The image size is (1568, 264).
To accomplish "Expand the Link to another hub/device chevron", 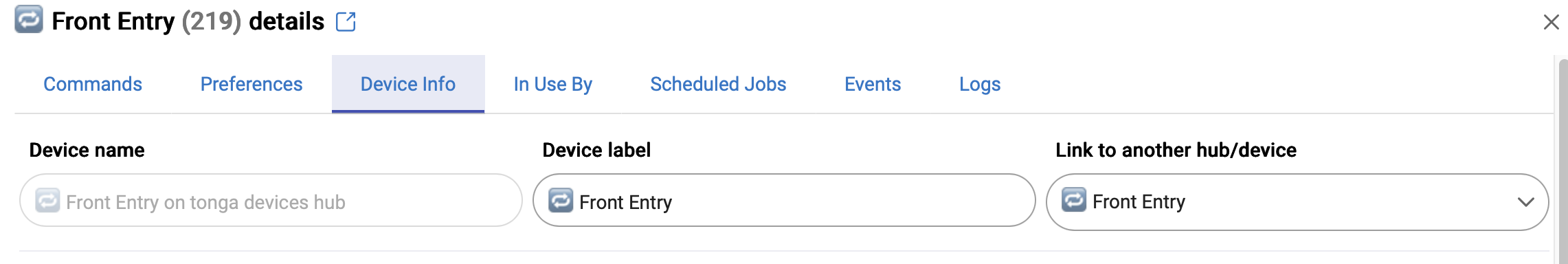I will point(1525,202).
